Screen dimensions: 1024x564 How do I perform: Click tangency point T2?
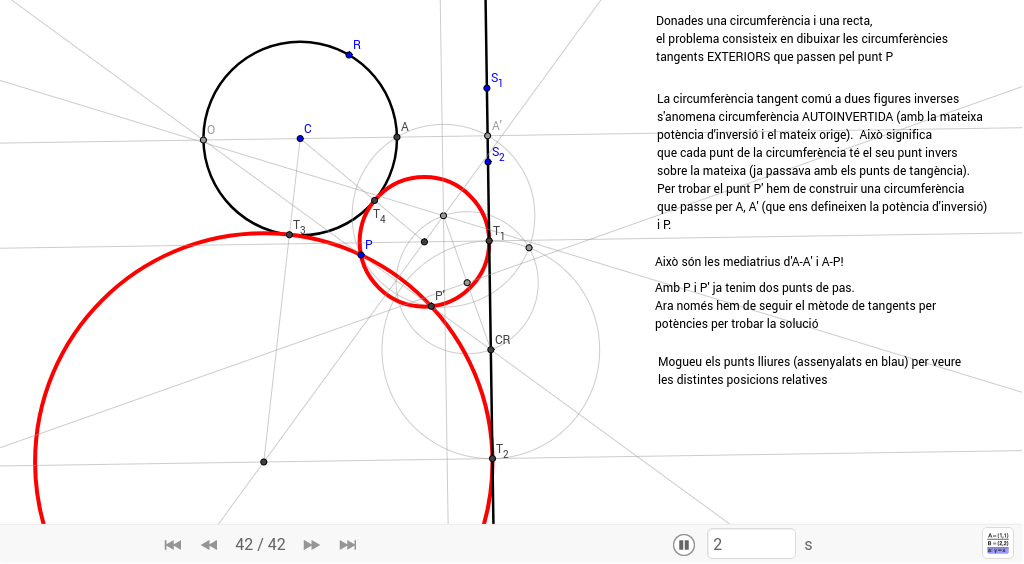point(492,458)
